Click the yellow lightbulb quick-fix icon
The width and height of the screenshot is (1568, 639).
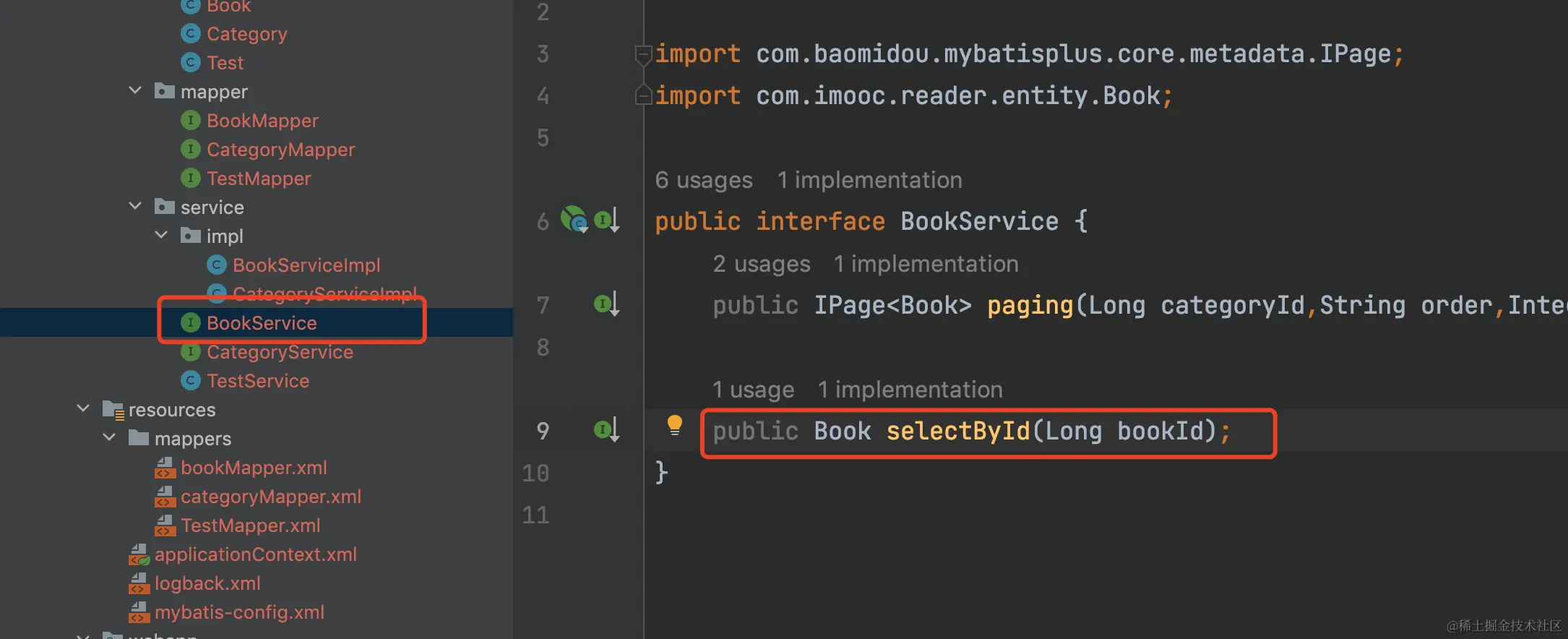click(x=674, y=425)
